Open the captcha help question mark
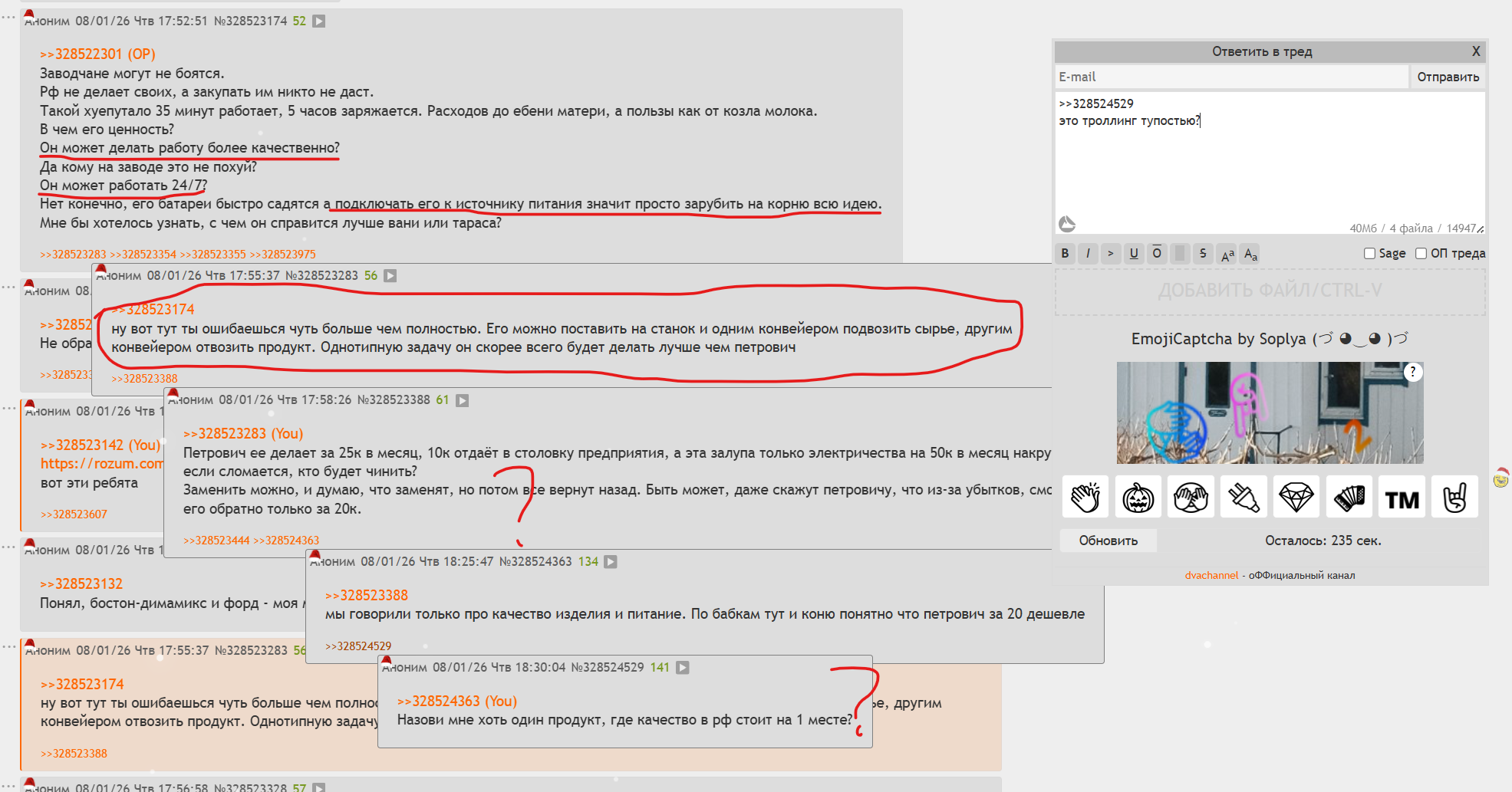 [1413, 372]
